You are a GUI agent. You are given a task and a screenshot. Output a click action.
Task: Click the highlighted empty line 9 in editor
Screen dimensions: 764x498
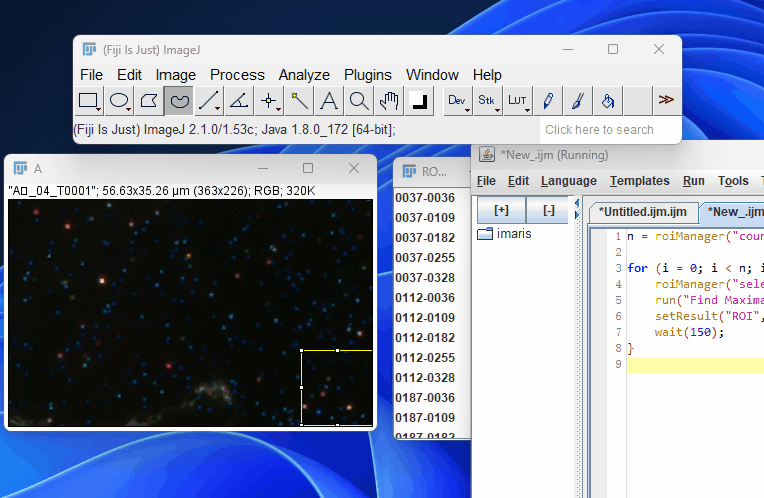tap(695, 364)
